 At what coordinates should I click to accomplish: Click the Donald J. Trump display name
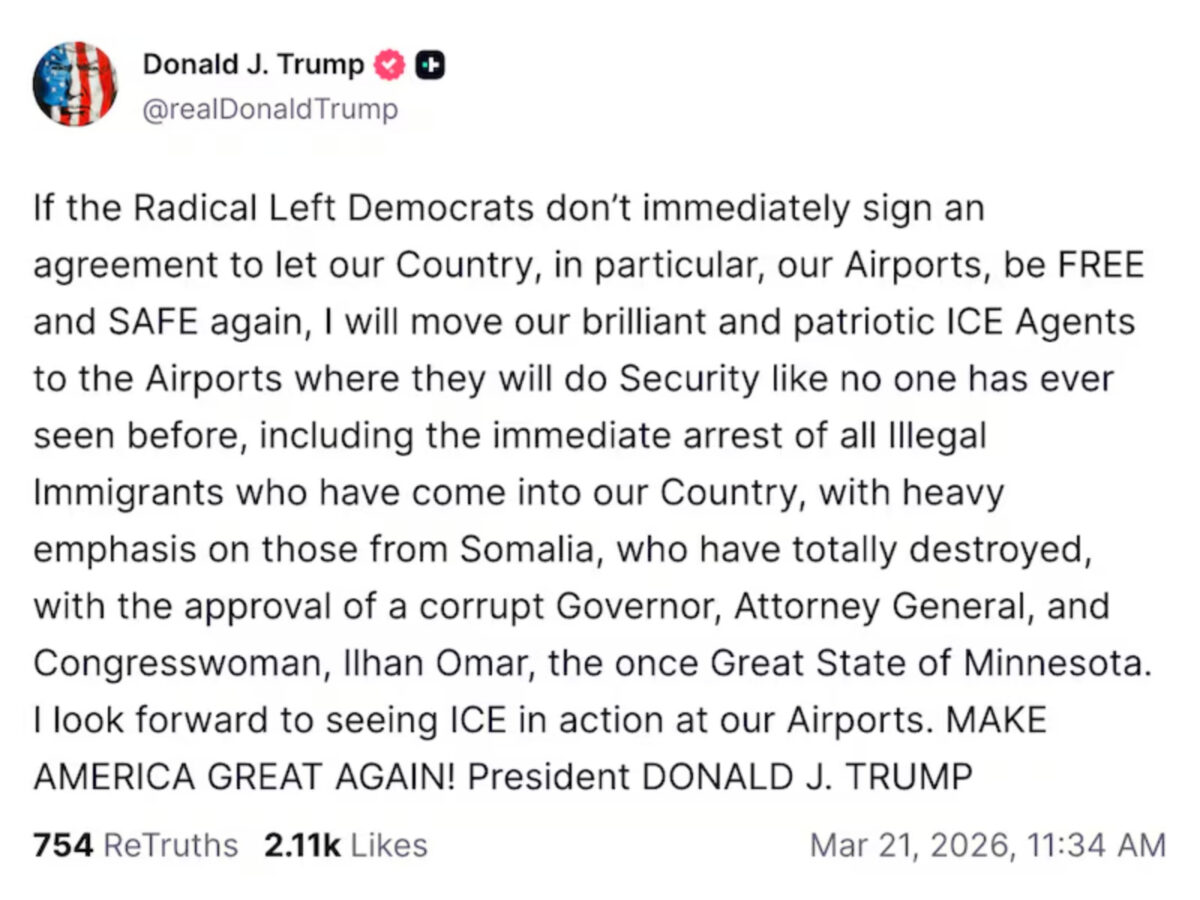(255, 63)
